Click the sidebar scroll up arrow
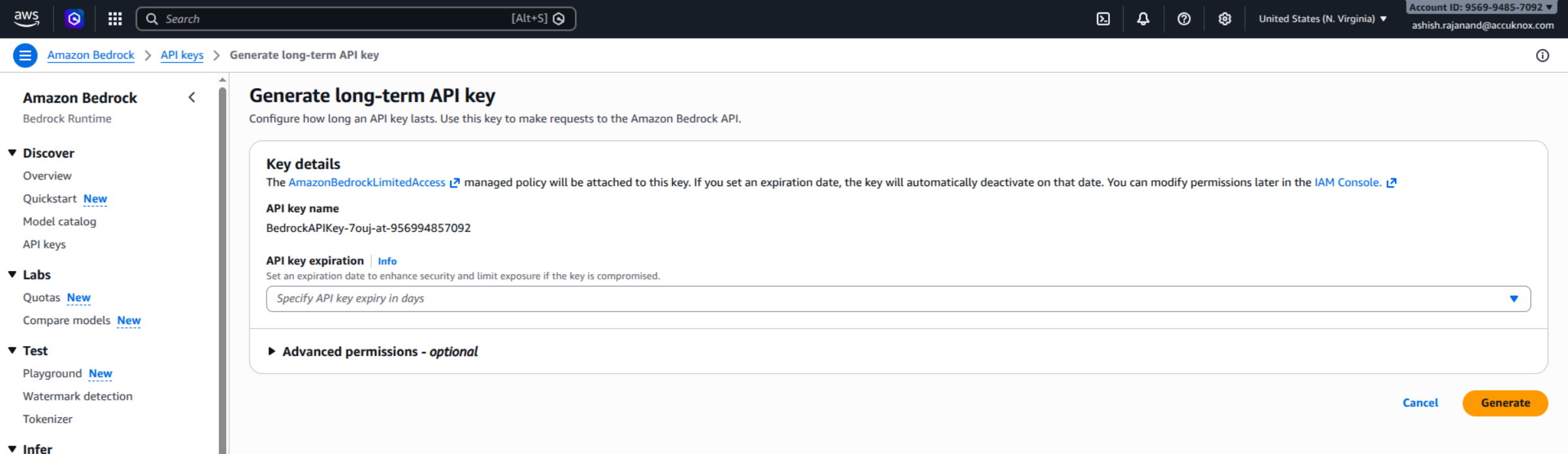 coord(222,80)
